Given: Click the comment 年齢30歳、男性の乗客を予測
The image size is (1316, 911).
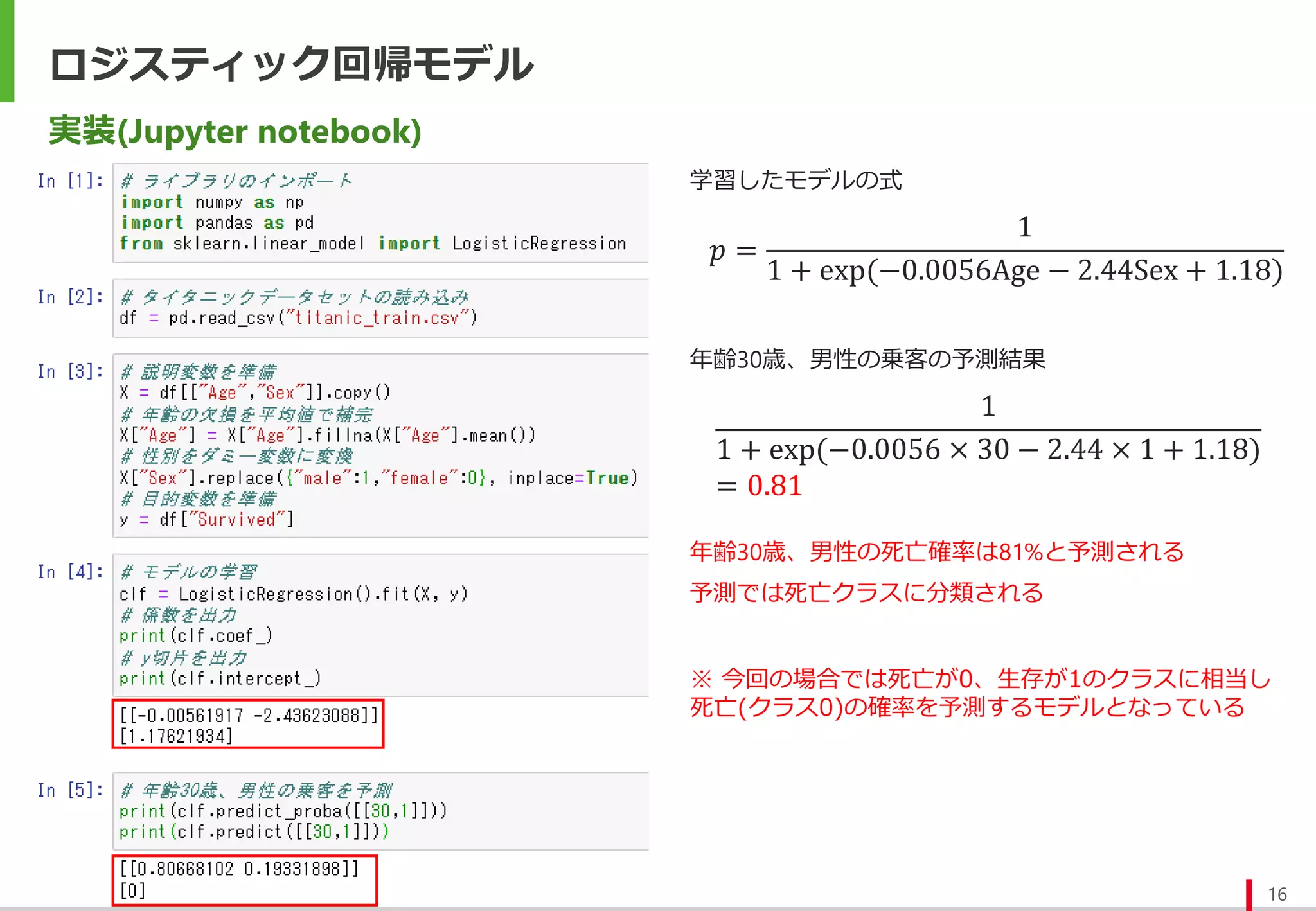Looking at the screenshot, I should [256, 790].
